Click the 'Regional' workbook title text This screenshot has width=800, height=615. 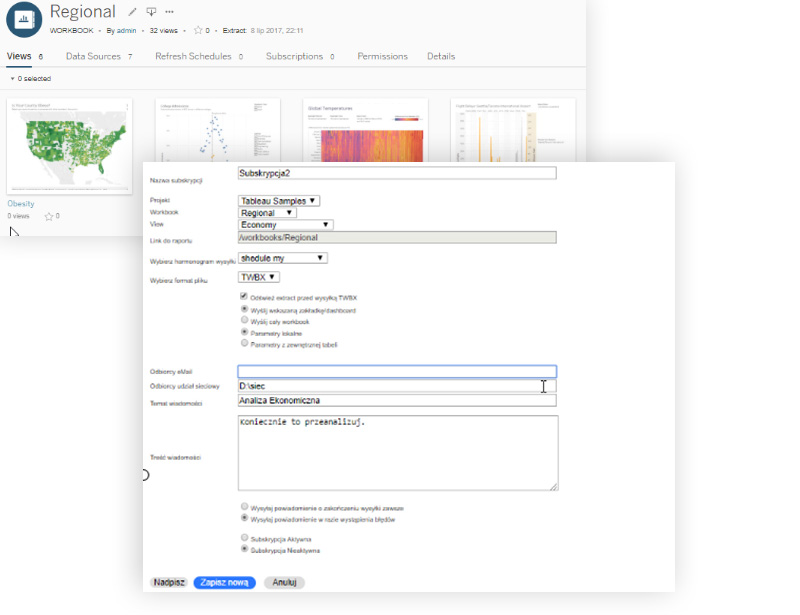click(83, 11)
